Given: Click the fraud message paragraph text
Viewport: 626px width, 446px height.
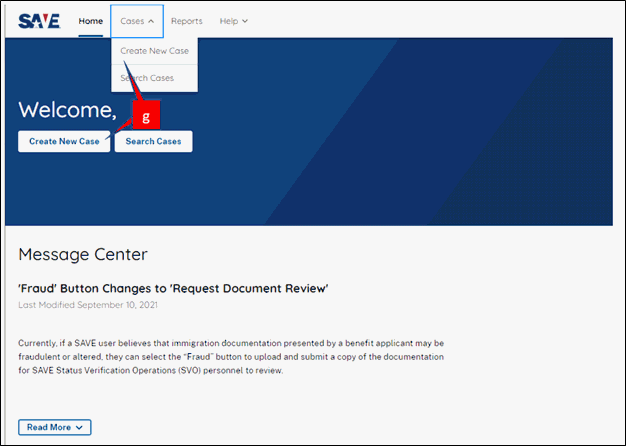Looking at the screenshot, I should [231, 357].
